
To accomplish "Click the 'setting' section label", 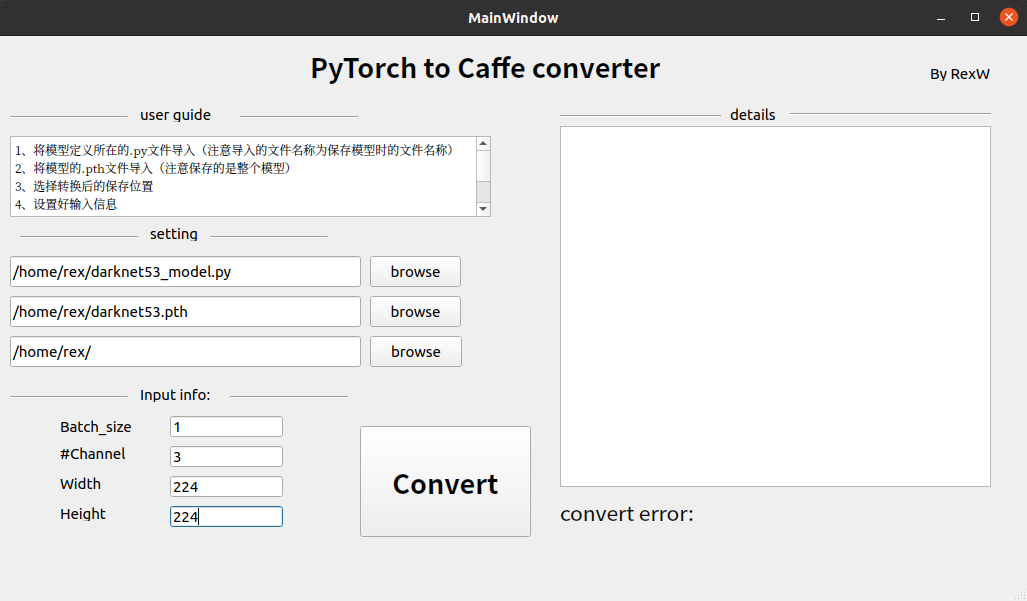I will pos(174,234).
